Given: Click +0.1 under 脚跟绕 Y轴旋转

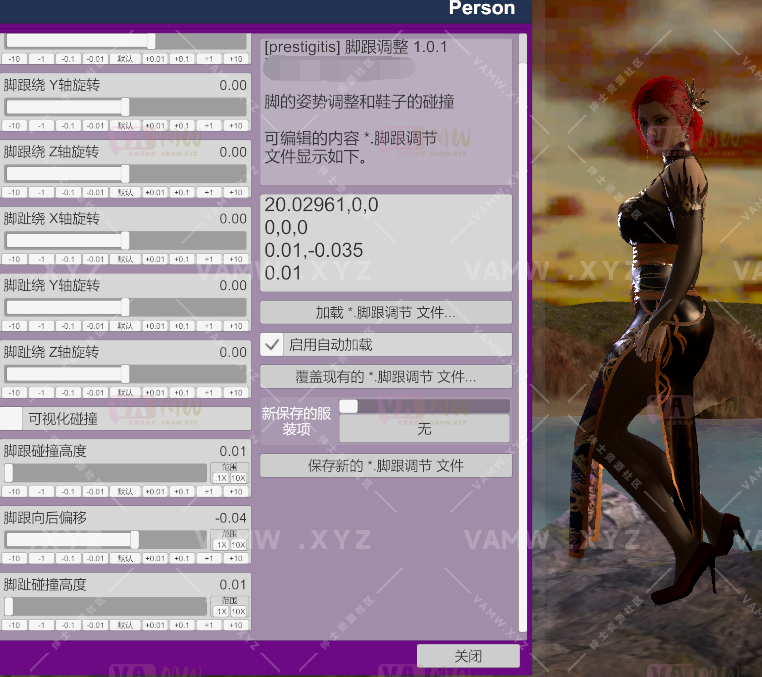Looking at the screenshot, I should pos(181,126).
